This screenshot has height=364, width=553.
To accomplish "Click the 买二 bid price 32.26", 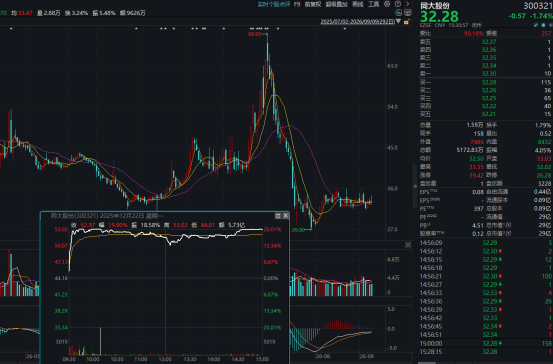I will coord(489,90).
